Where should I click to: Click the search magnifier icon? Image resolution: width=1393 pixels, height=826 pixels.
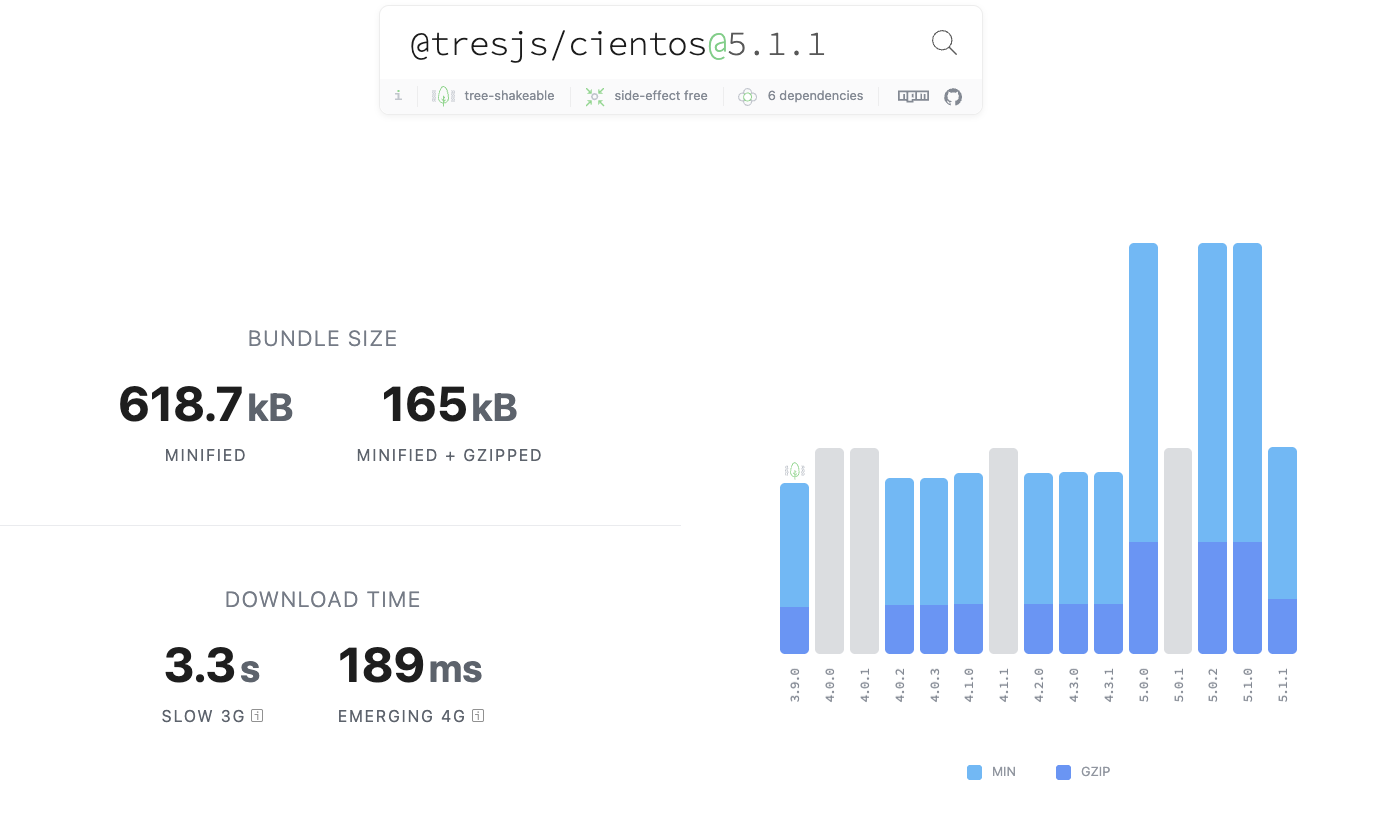coord(943,43)
